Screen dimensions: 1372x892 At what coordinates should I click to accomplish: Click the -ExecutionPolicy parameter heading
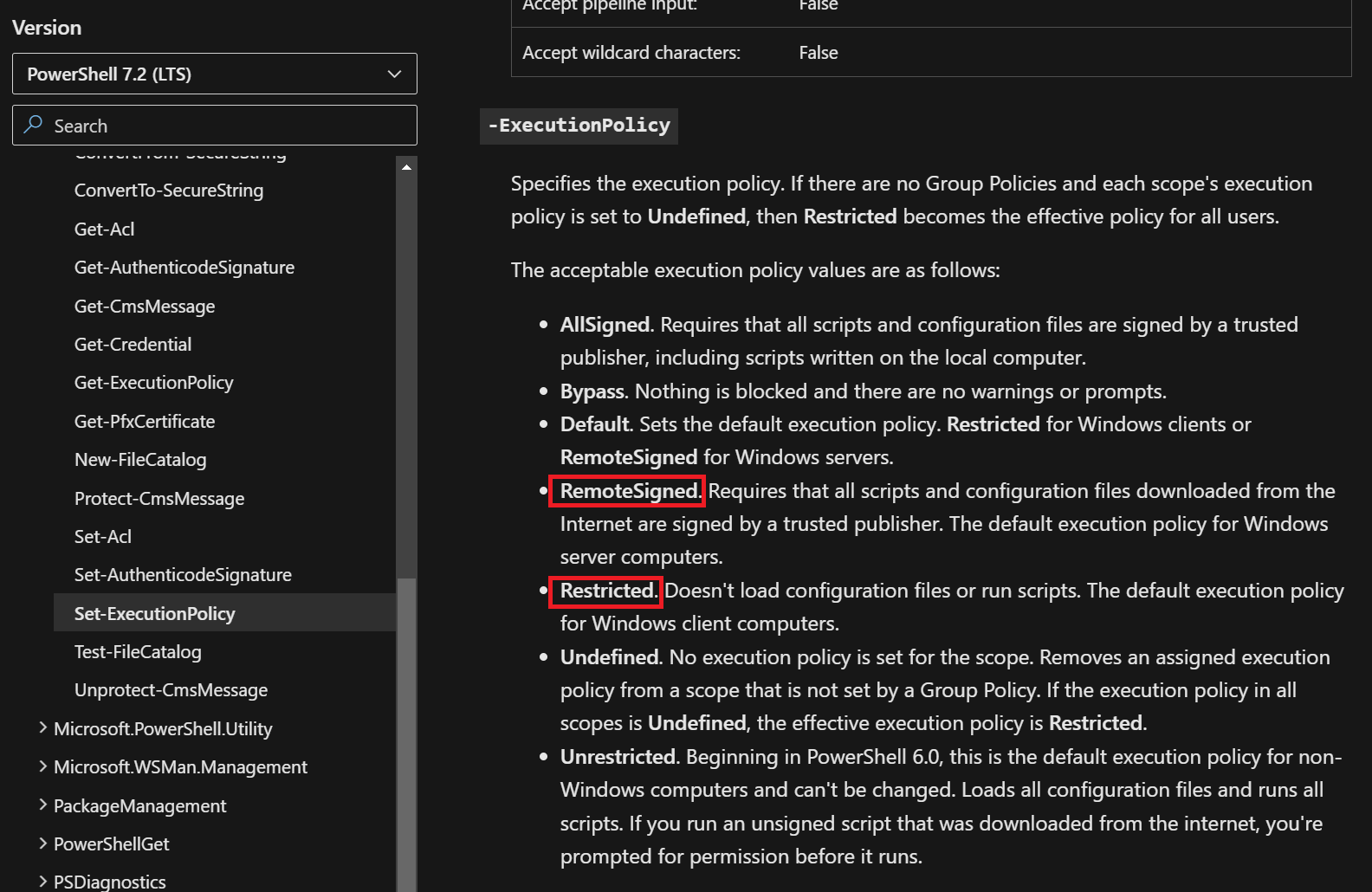pyautogui.click(x=579, y=126)
